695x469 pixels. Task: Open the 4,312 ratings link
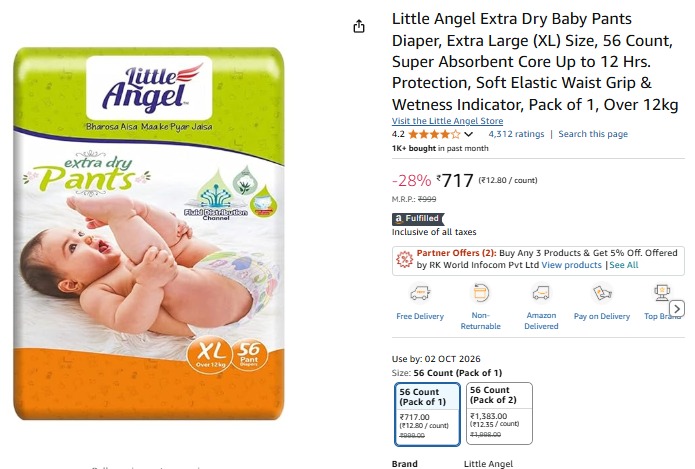click(516, 134)
